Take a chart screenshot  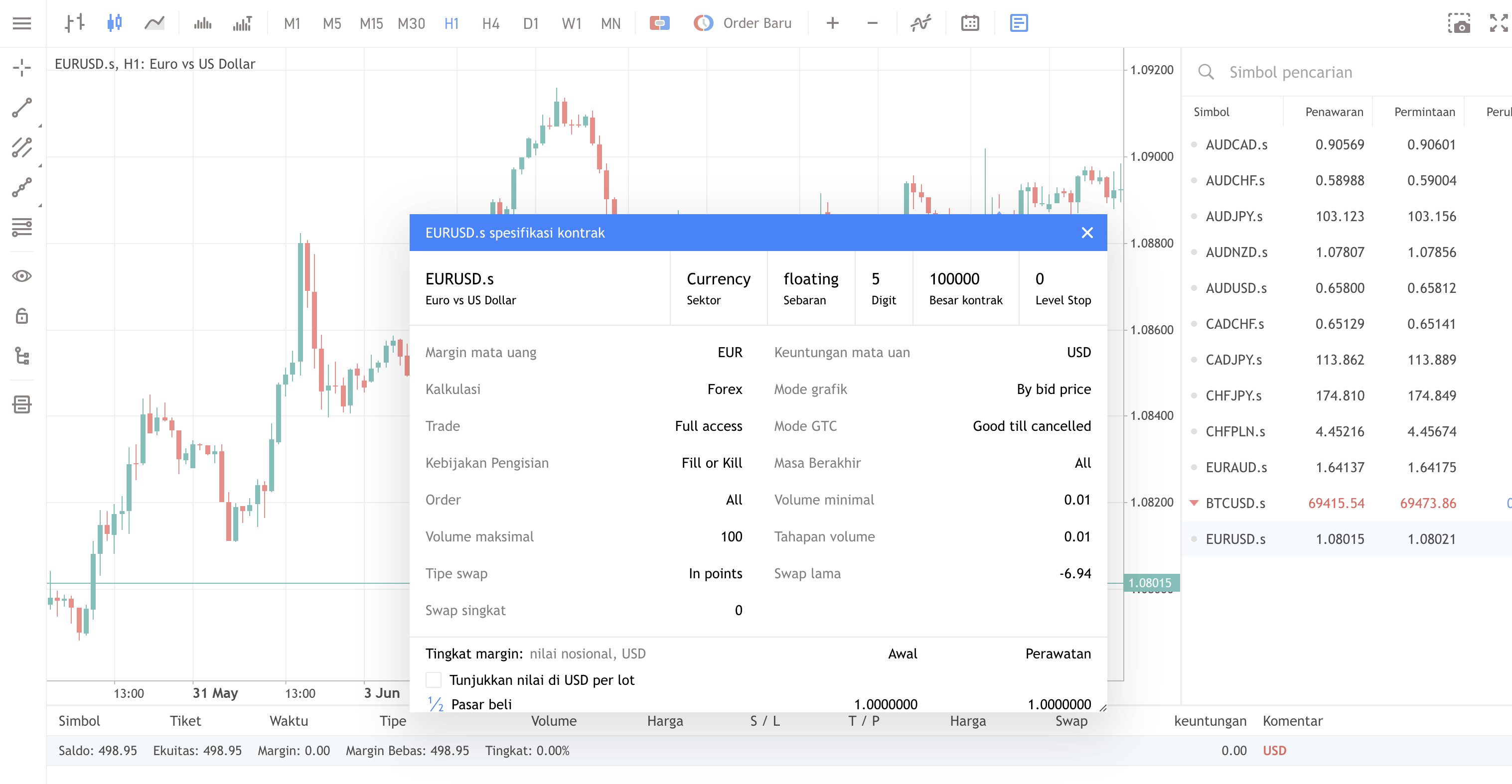coord(1459,23)
